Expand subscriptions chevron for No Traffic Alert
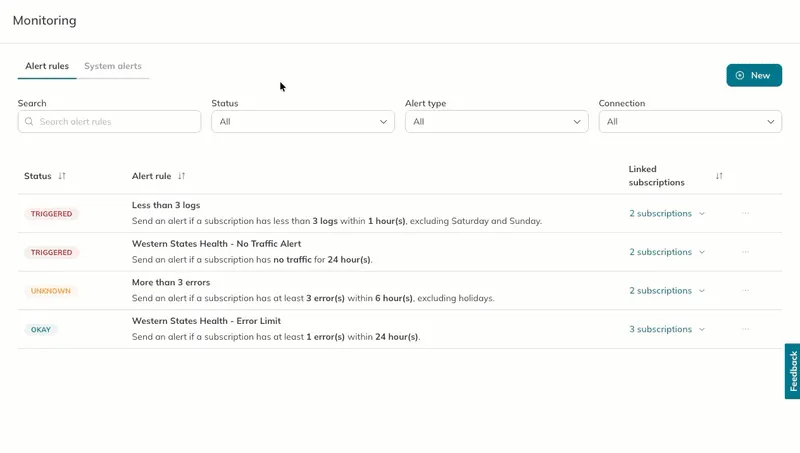 point(702,252)
